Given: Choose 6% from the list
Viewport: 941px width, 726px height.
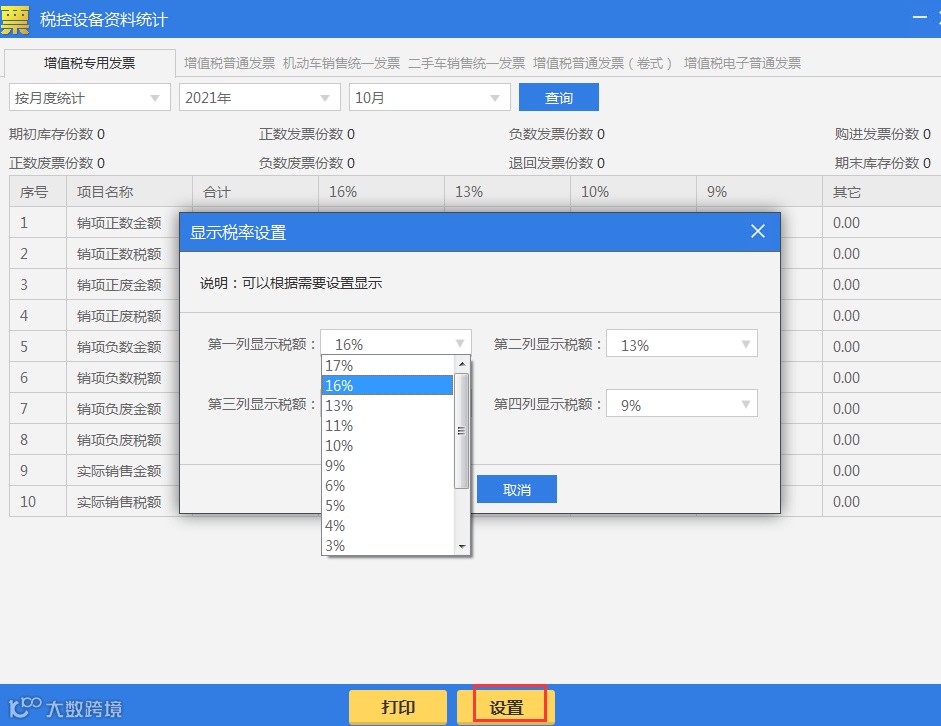Looking at the screenshot, I should (x=388, y=485).
